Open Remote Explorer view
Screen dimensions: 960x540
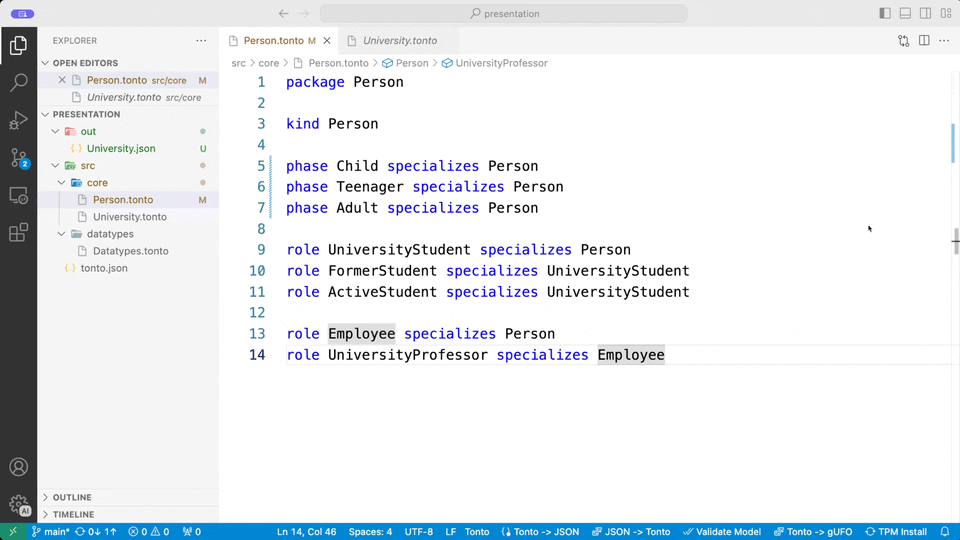[18, 195]
